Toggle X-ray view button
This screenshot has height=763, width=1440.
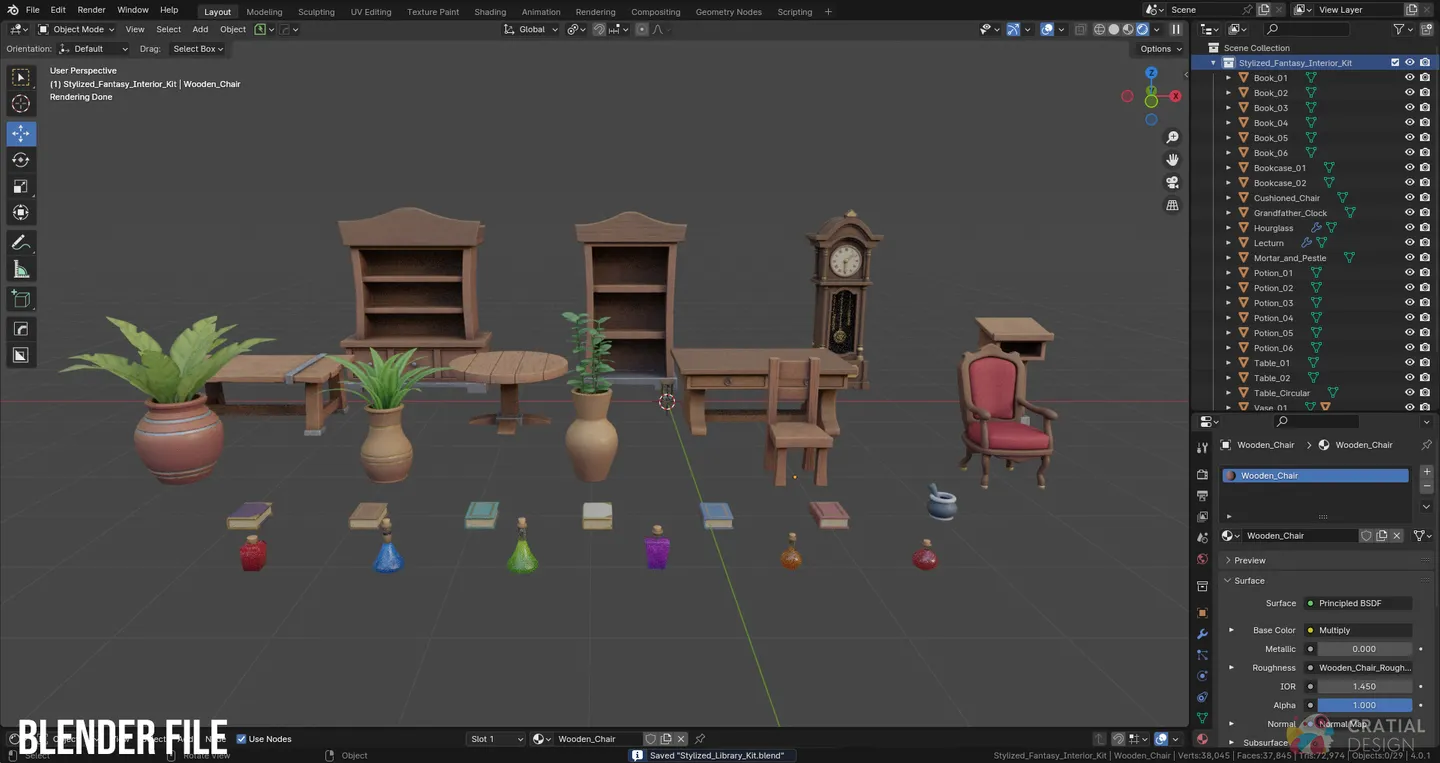point(1081,29)
